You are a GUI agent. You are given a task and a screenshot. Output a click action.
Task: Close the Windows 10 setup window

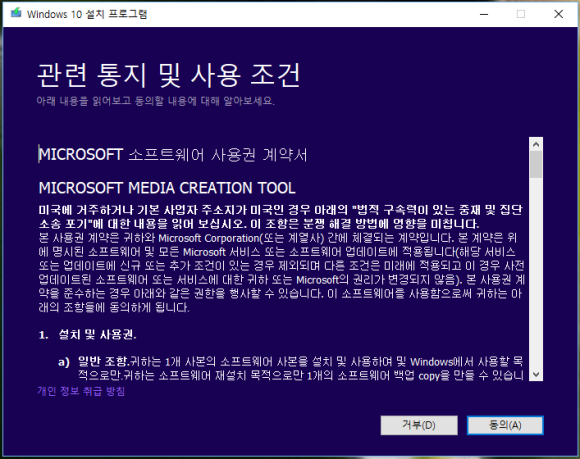558,14
